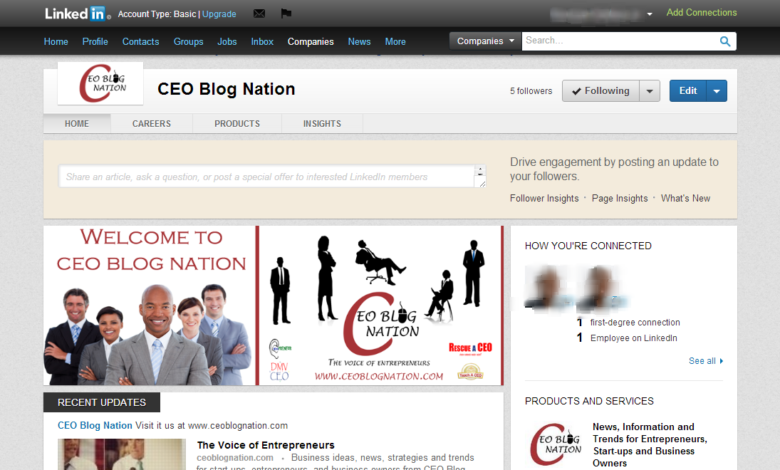Switch to the CAREERS tab

point(151,123)
